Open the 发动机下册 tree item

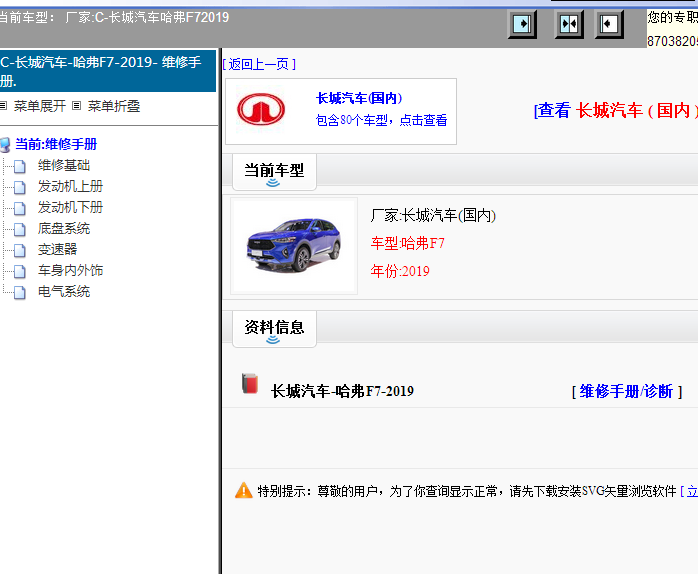[70, 208]
